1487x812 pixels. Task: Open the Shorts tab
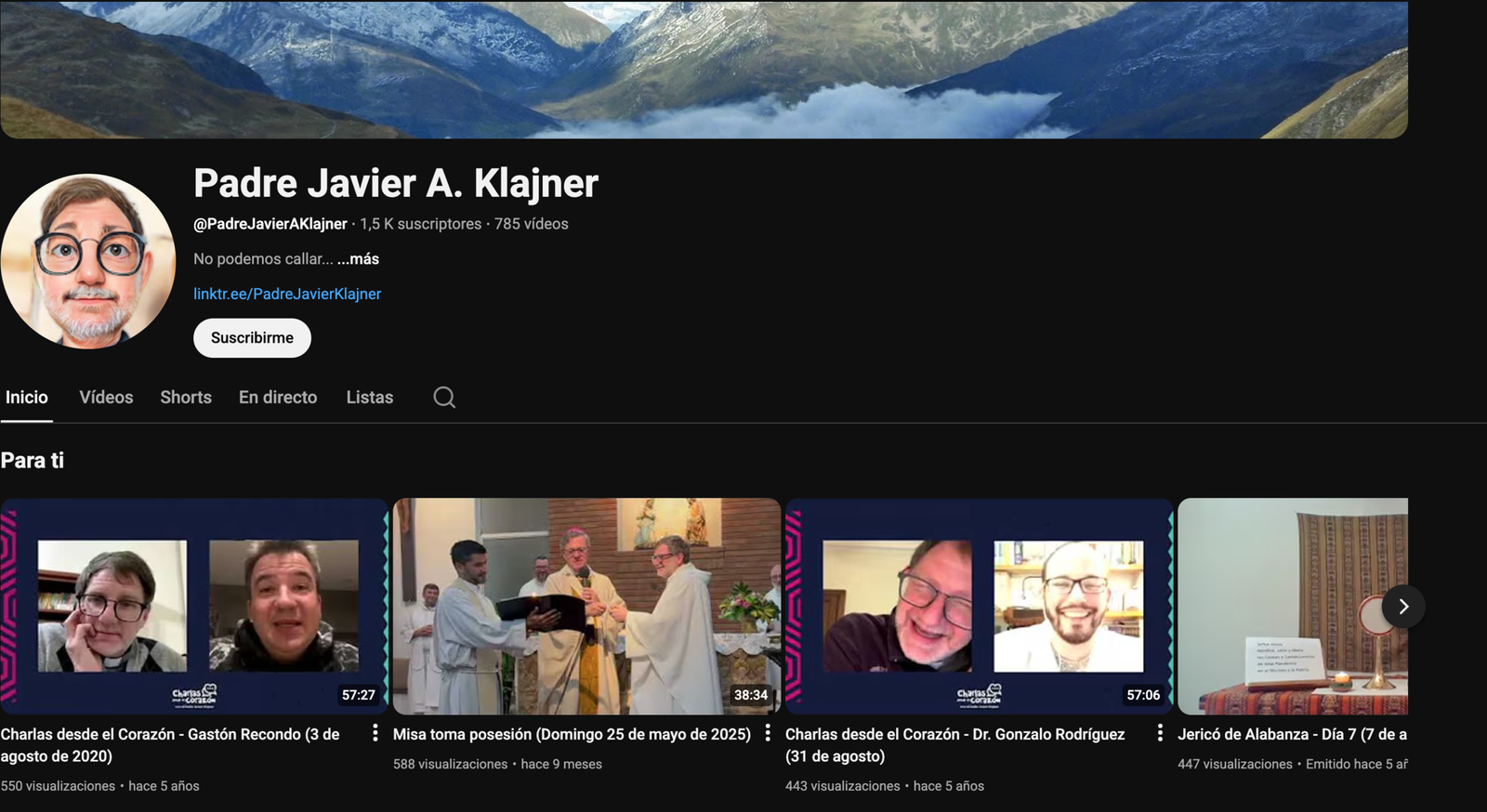tap(186, 398)
